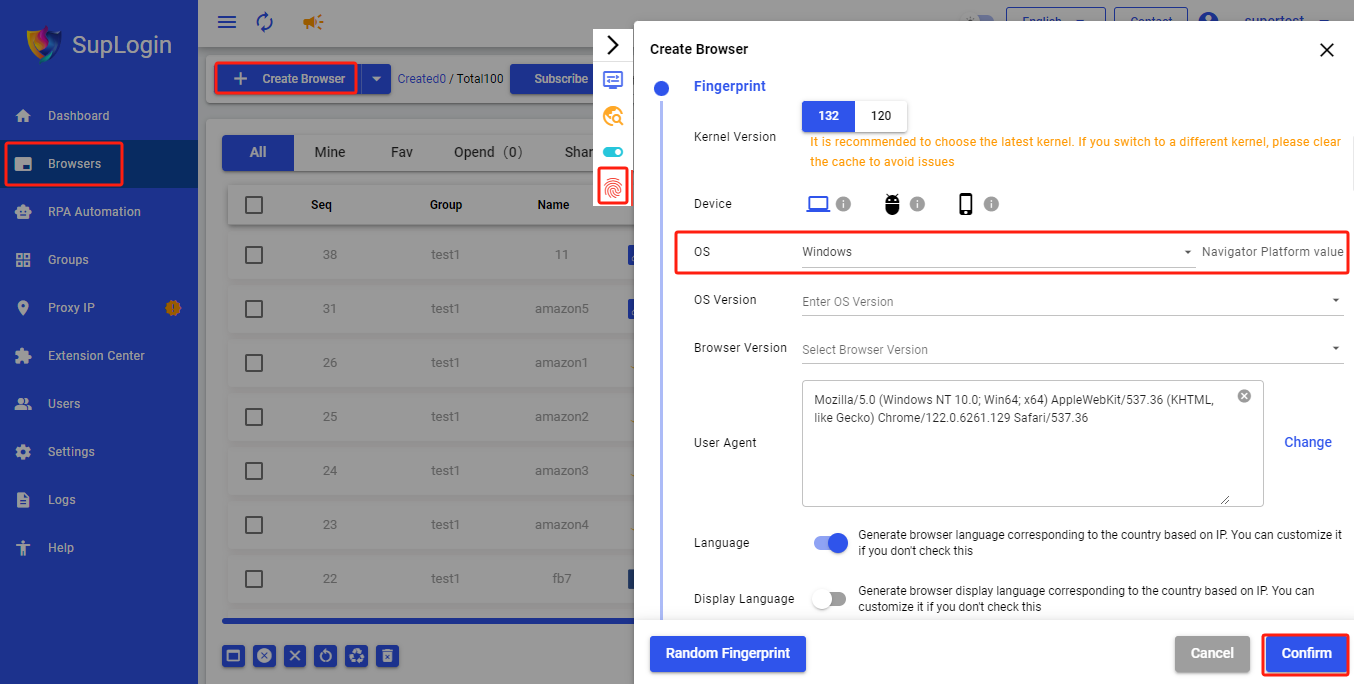Screen dimensions: 1354x684
Task: Select kernel version 120
Action: click(881, 116)
